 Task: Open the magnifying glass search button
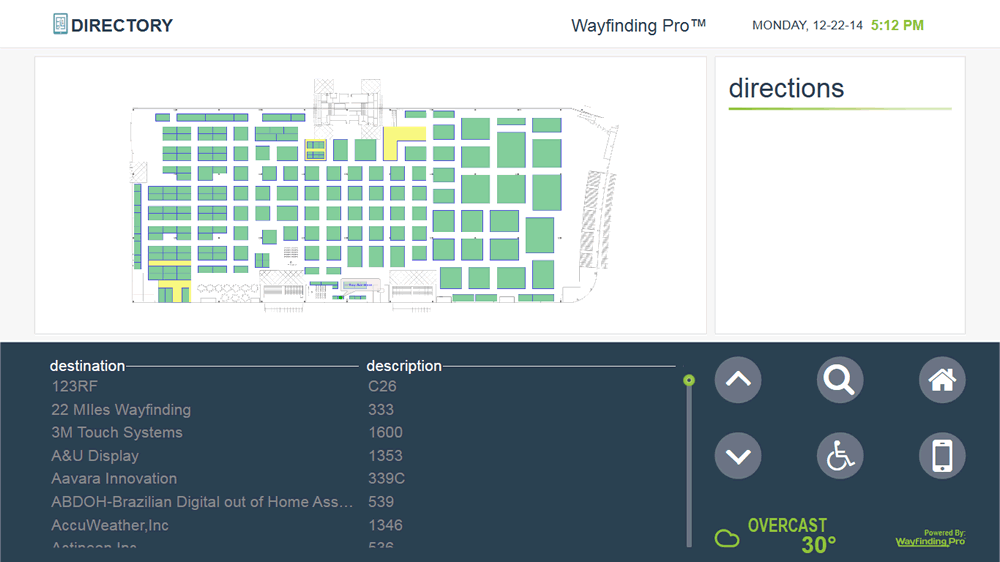click(840, 380)
